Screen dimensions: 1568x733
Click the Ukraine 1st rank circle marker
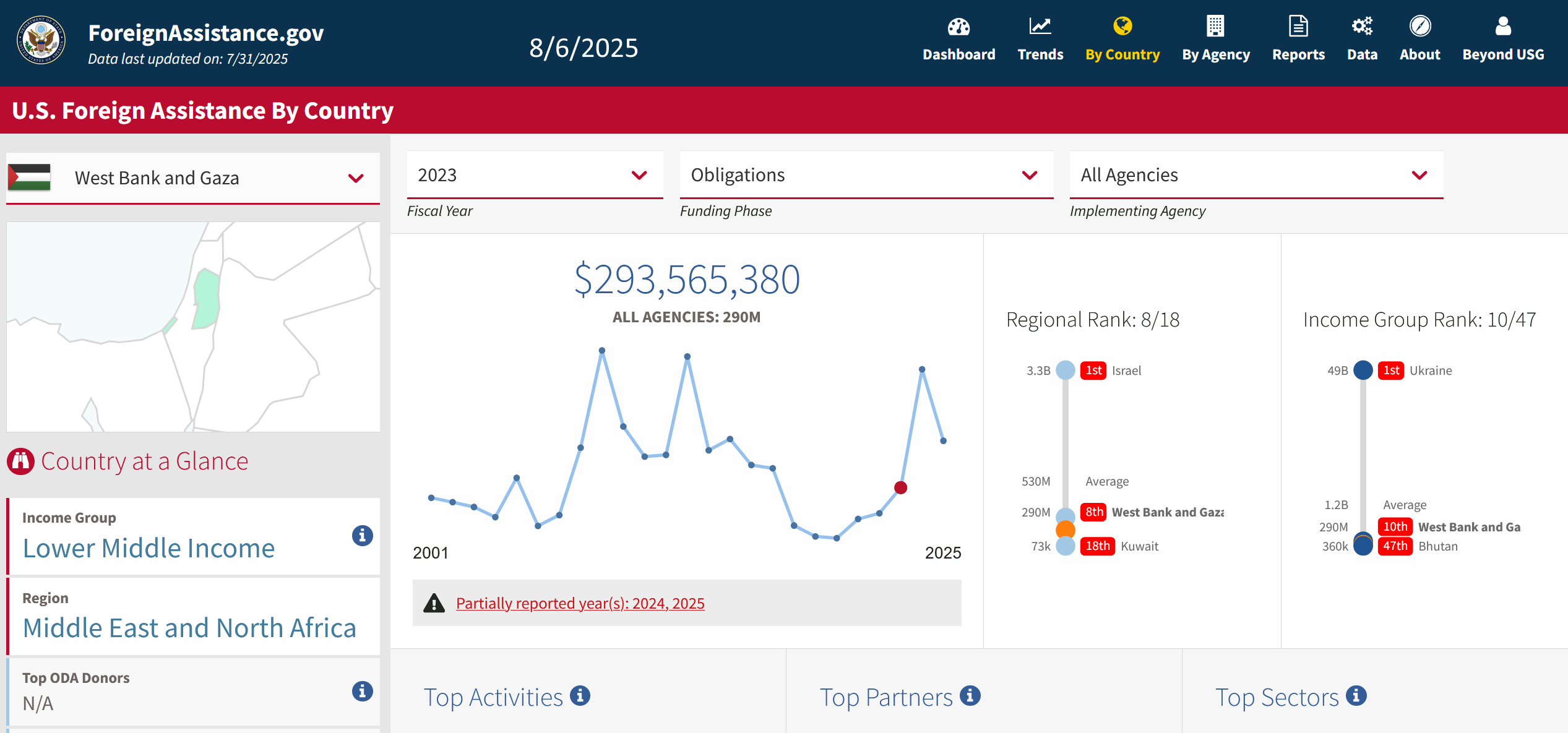[1363, 370]
